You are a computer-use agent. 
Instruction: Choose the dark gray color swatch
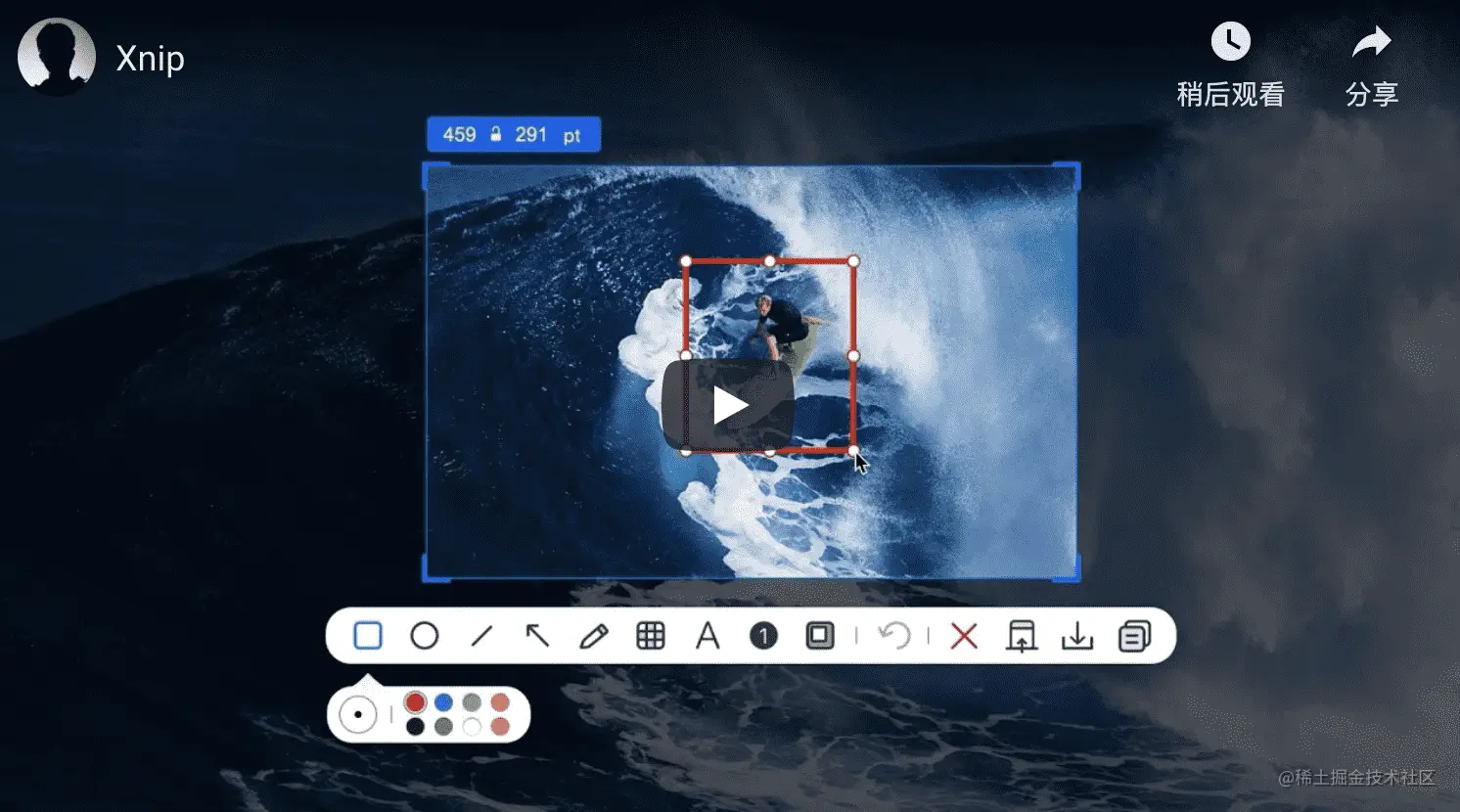(443, 726)
